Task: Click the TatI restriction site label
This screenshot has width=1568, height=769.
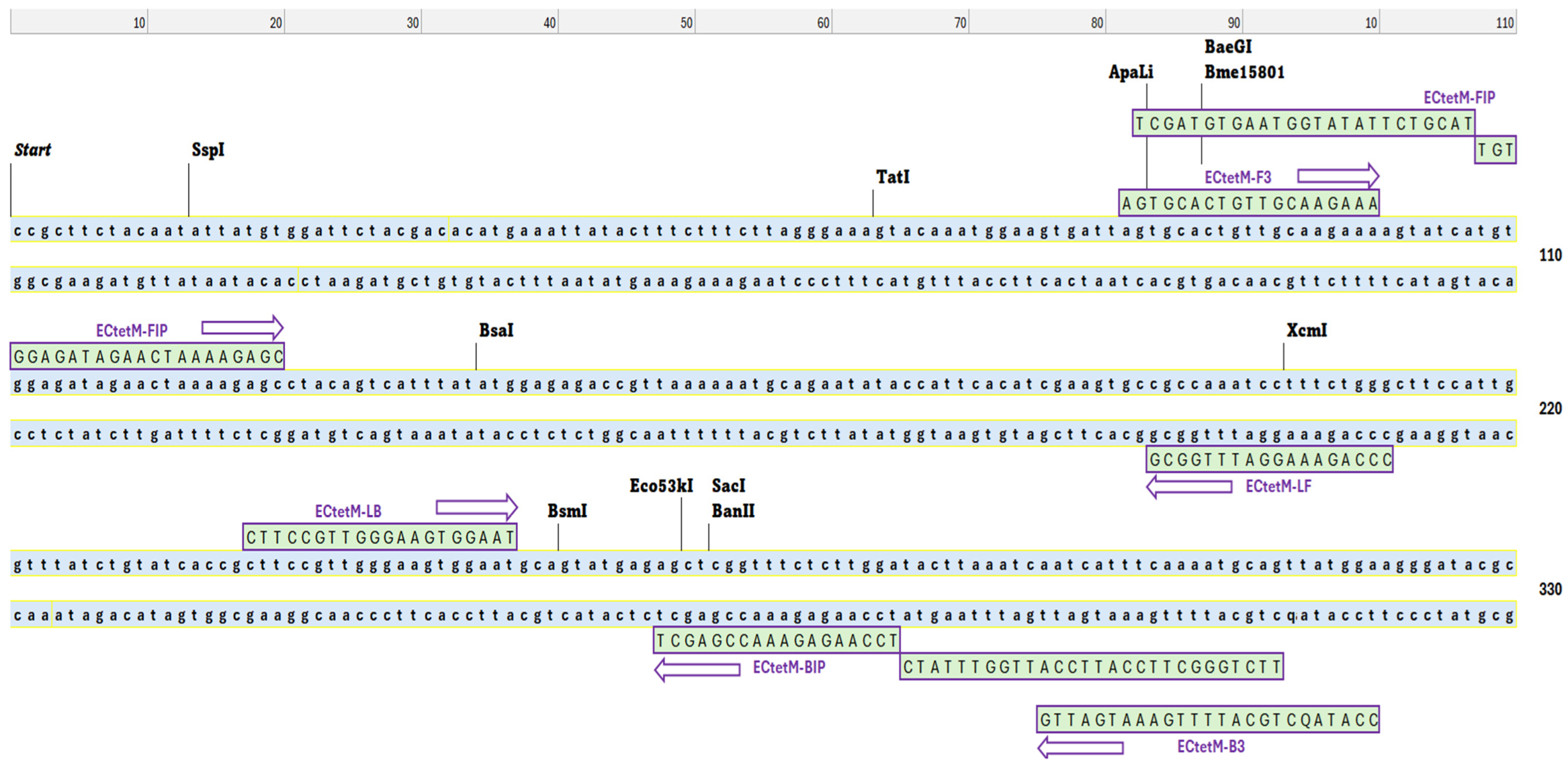Action: click(x=892, y=177)
